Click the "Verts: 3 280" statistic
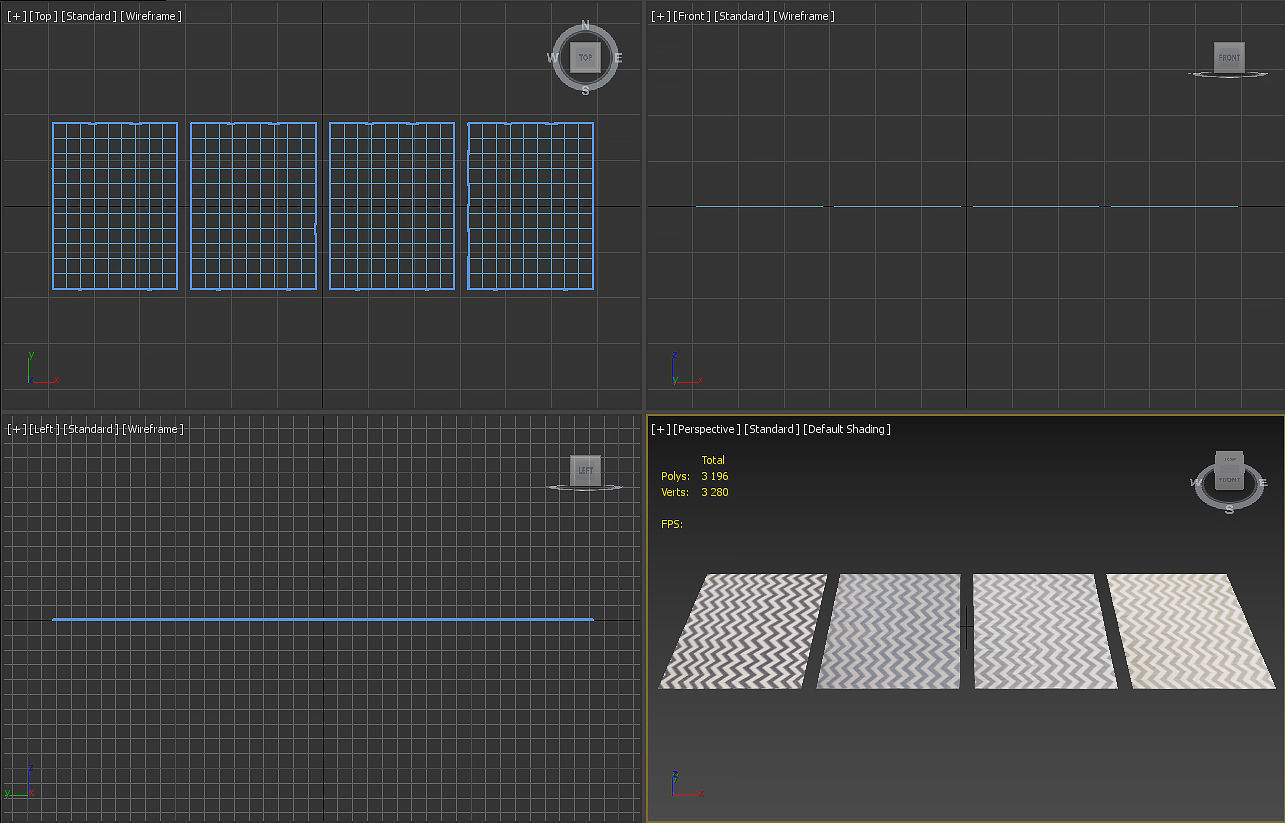This screenshot has height=823, width=1285. tap(695, 492)
